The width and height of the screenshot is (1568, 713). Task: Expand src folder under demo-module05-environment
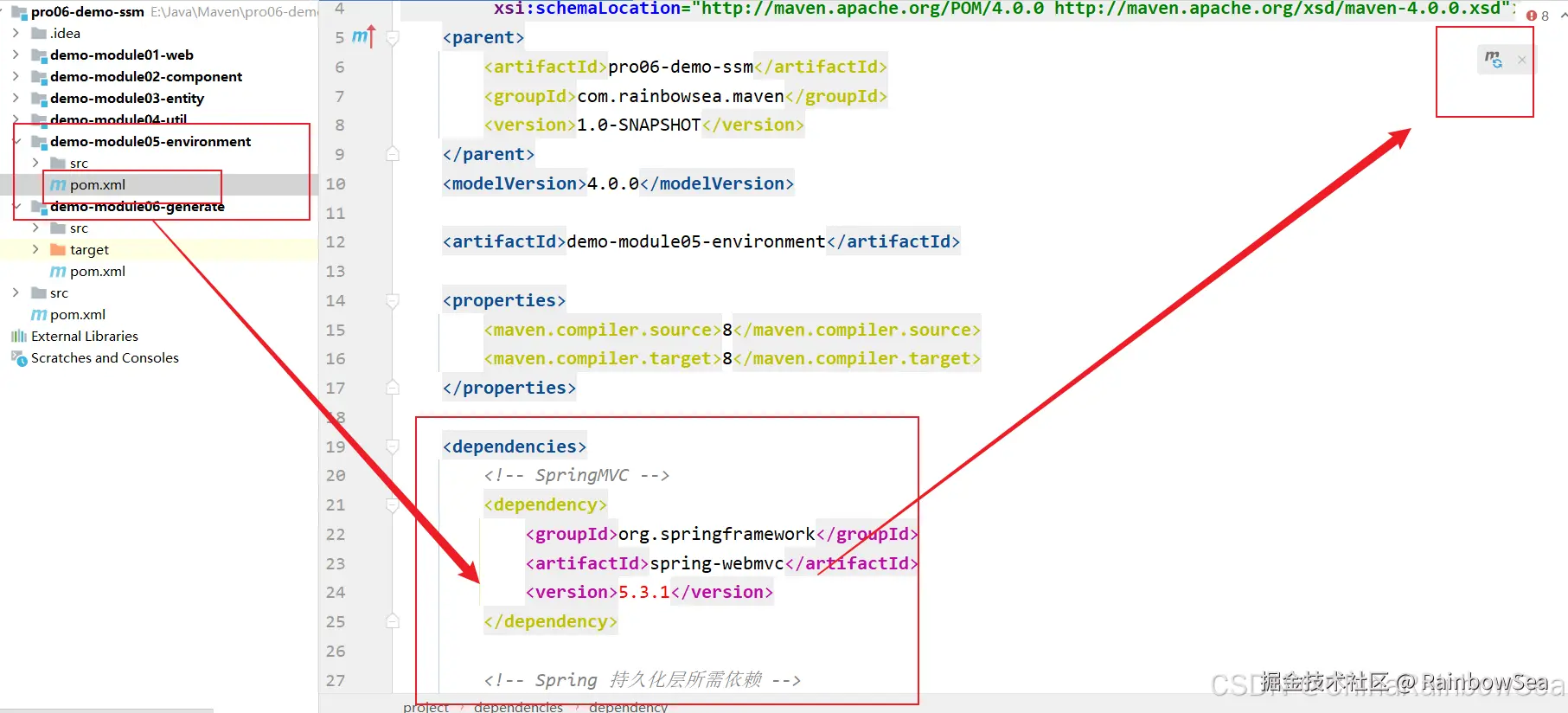coord(35,163)
